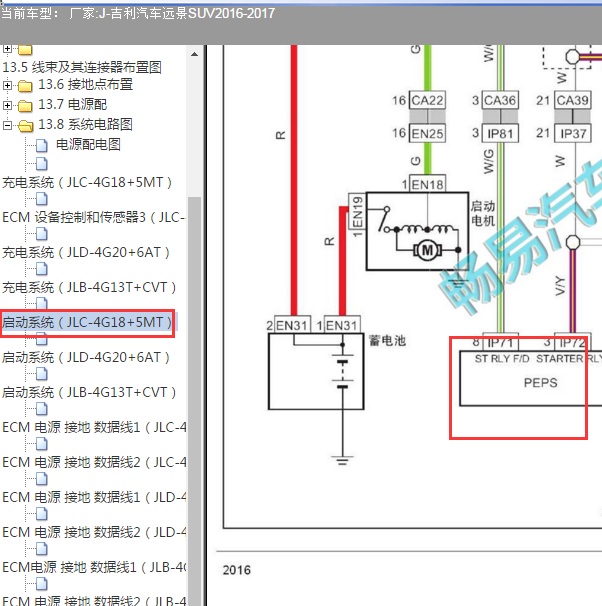Select 13.5 线束及其连接器布置图 in tree
This screenshot has width=602, height=606.
click(x=82, y=67)
